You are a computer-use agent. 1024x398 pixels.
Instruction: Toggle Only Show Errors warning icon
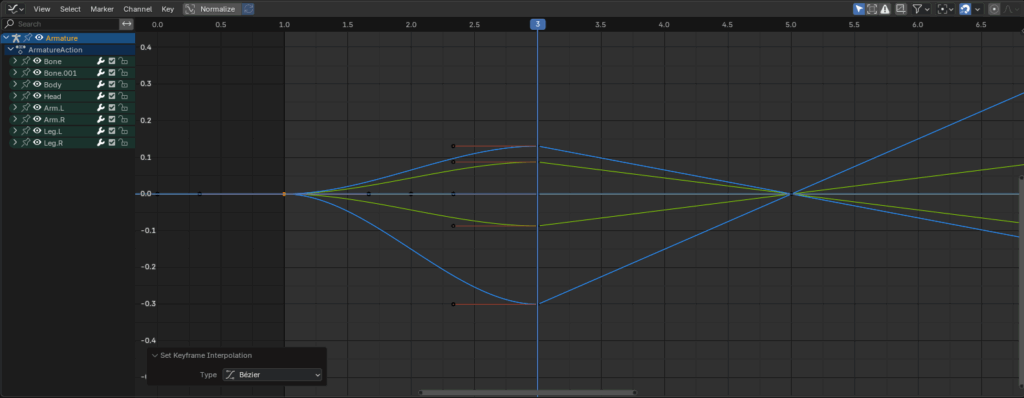[884, 9]
